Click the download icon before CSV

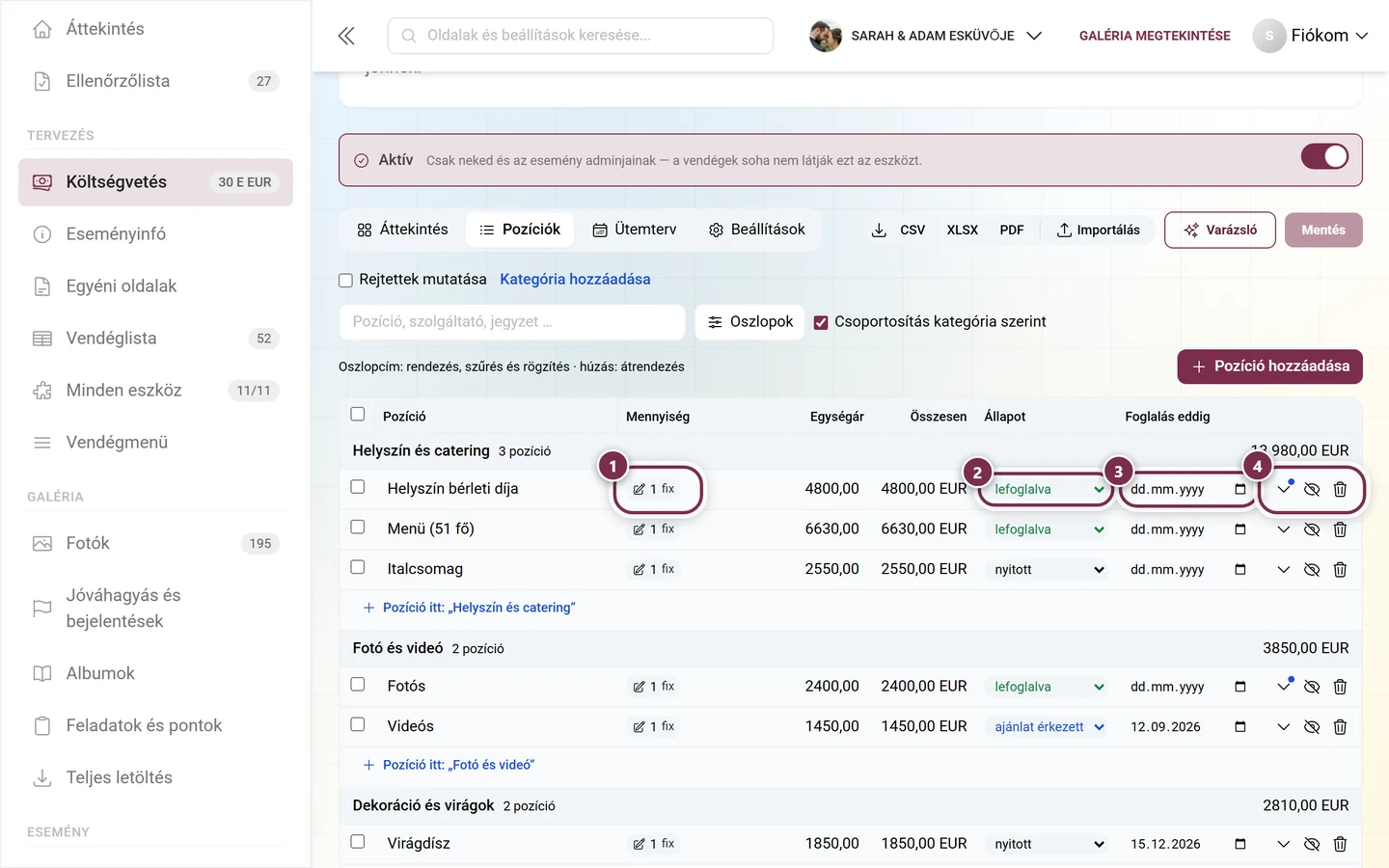tap(879, 230)
